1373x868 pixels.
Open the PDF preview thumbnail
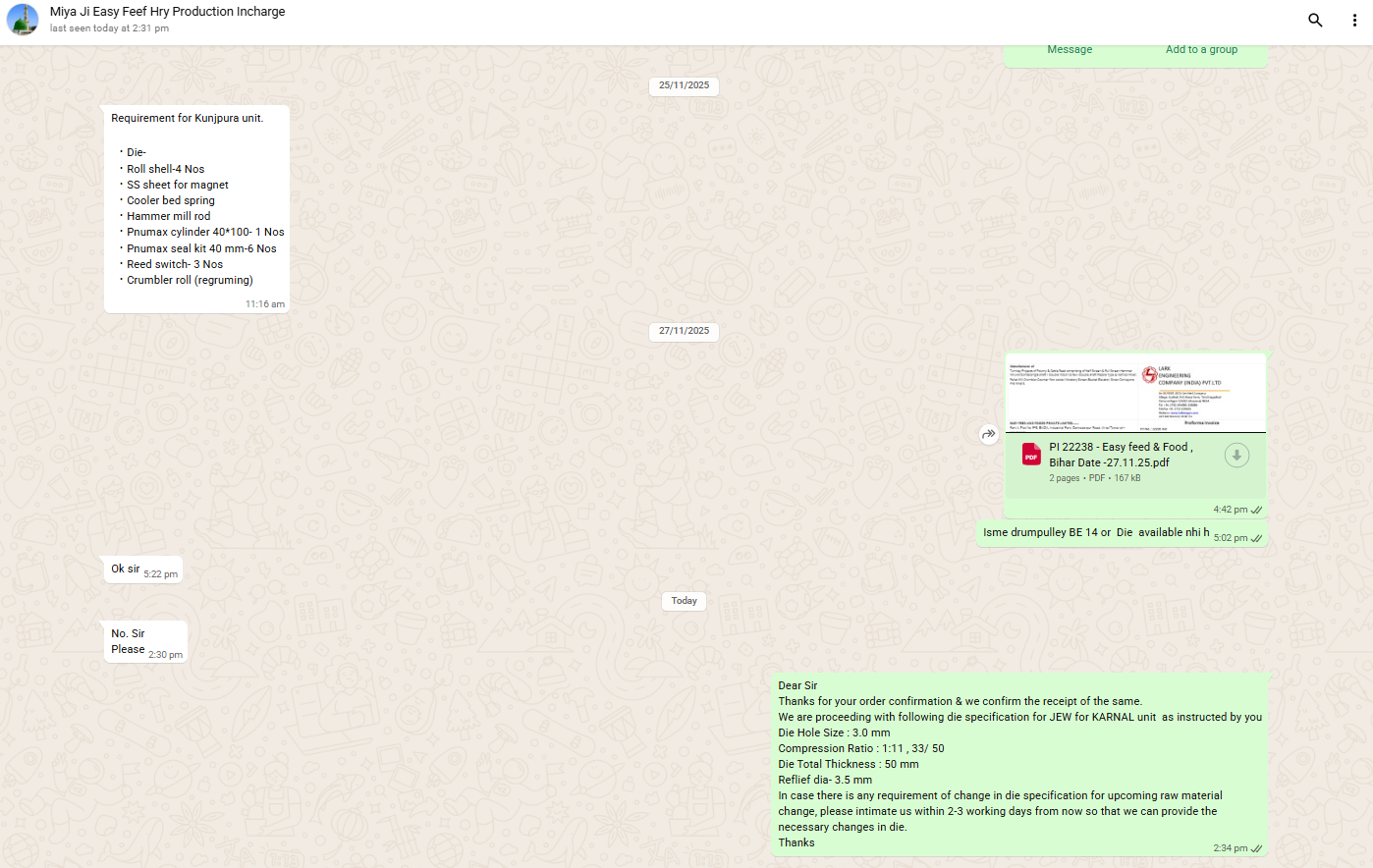(x=1135, y=394)
